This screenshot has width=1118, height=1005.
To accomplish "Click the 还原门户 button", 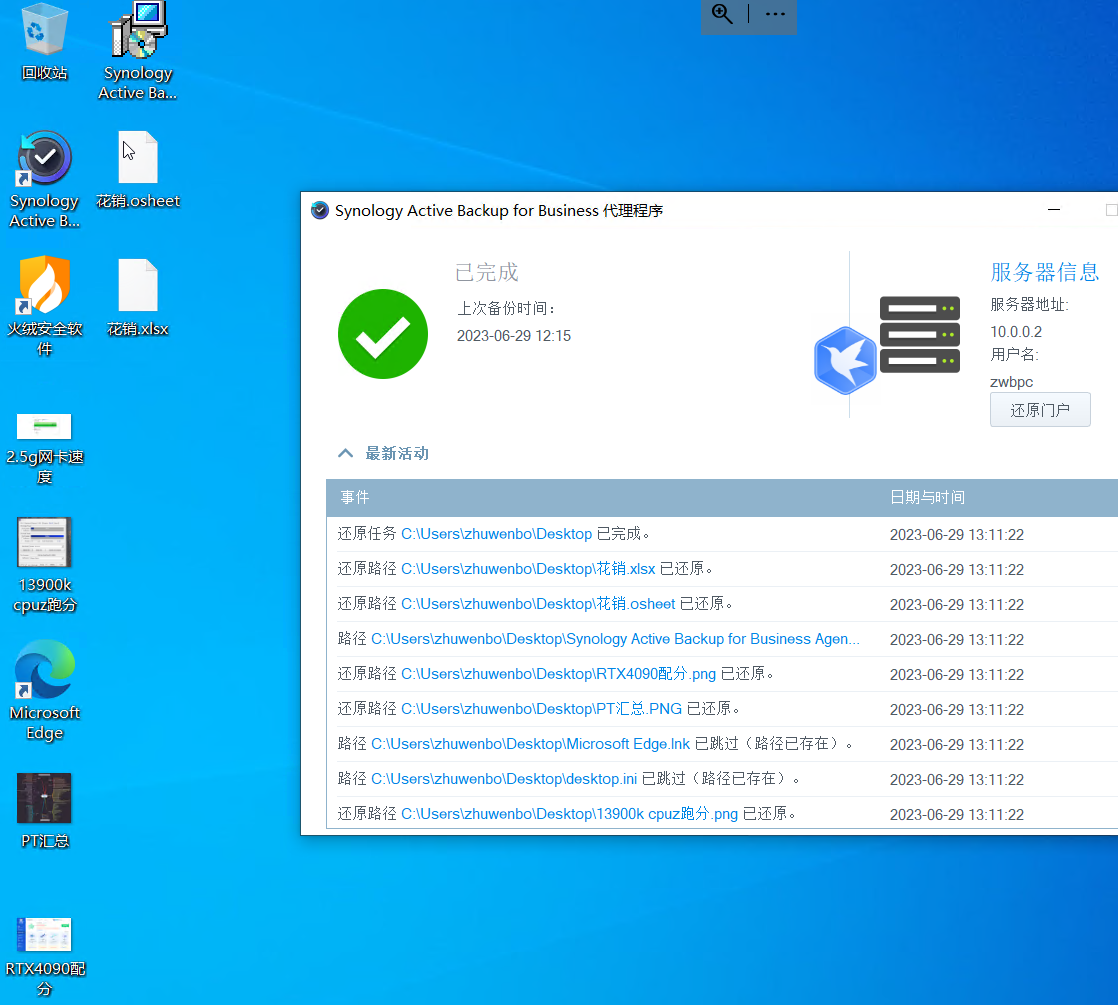I will click(x=1040, y=410).
